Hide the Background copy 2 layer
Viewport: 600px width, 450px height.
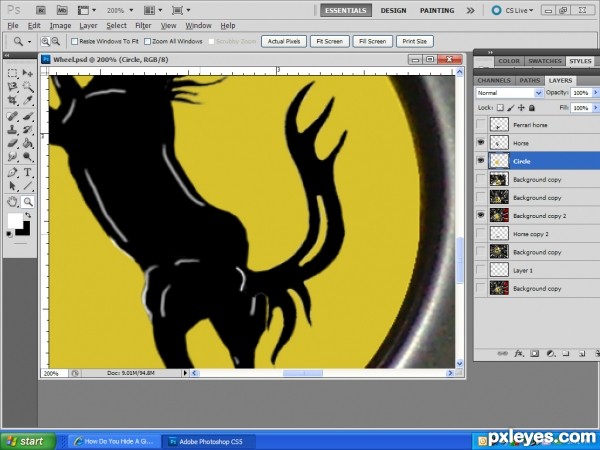(481, 215)
